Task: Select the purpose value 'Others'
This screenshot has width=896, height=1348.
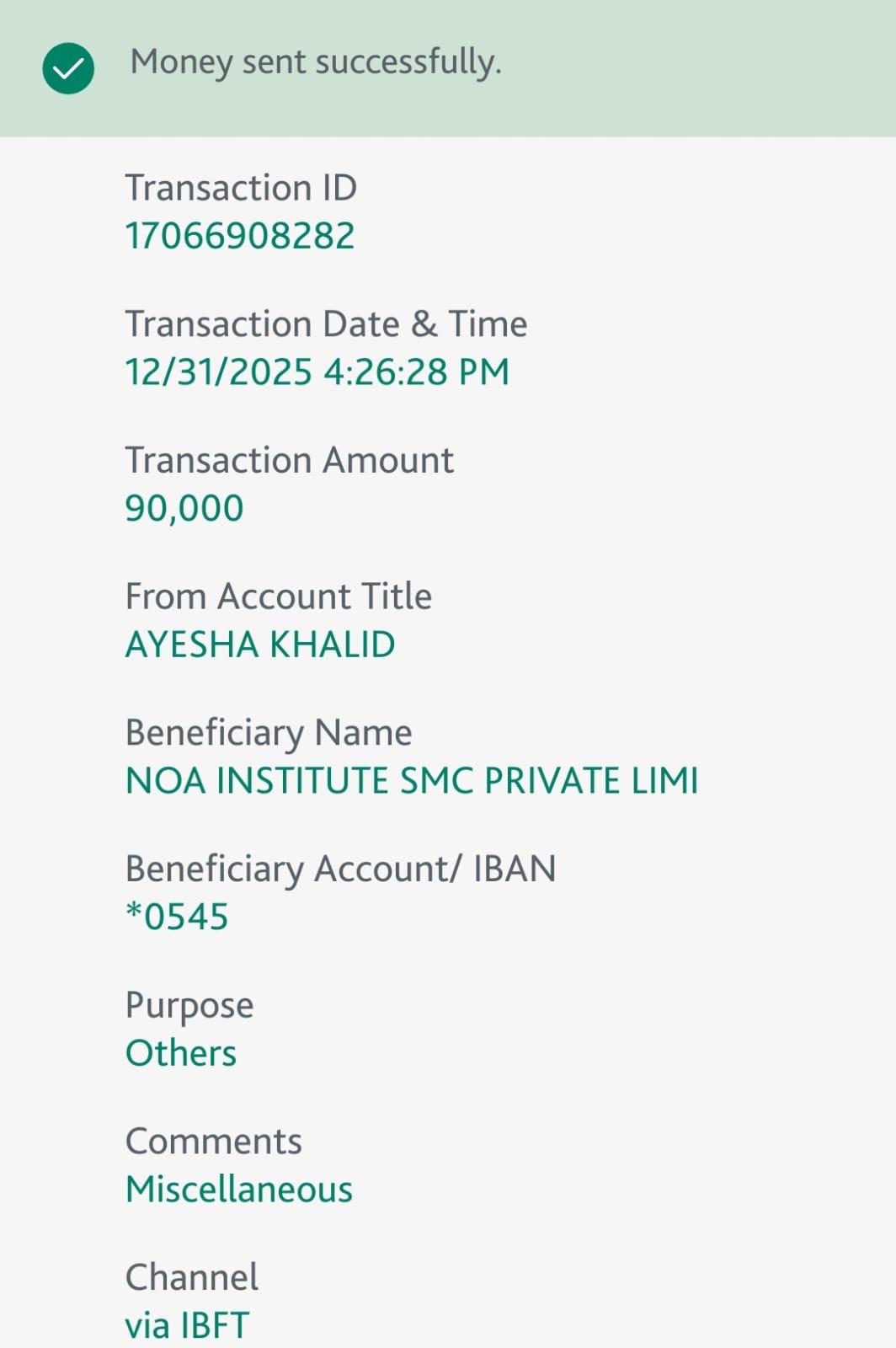Action: [181, 1053]
